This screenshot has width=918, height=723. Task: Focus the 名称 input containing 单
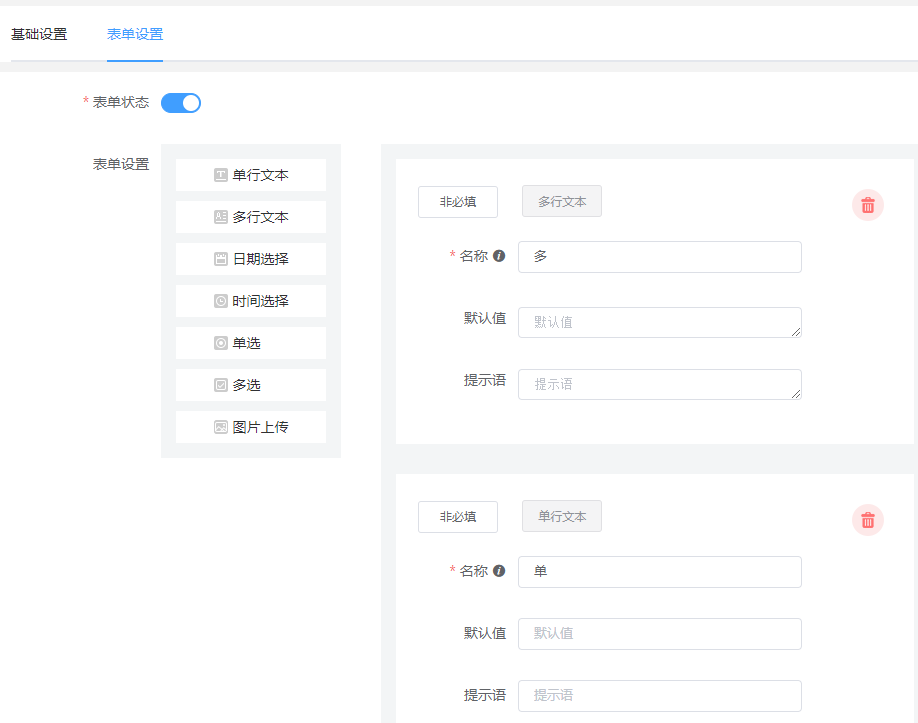(659, 572)
